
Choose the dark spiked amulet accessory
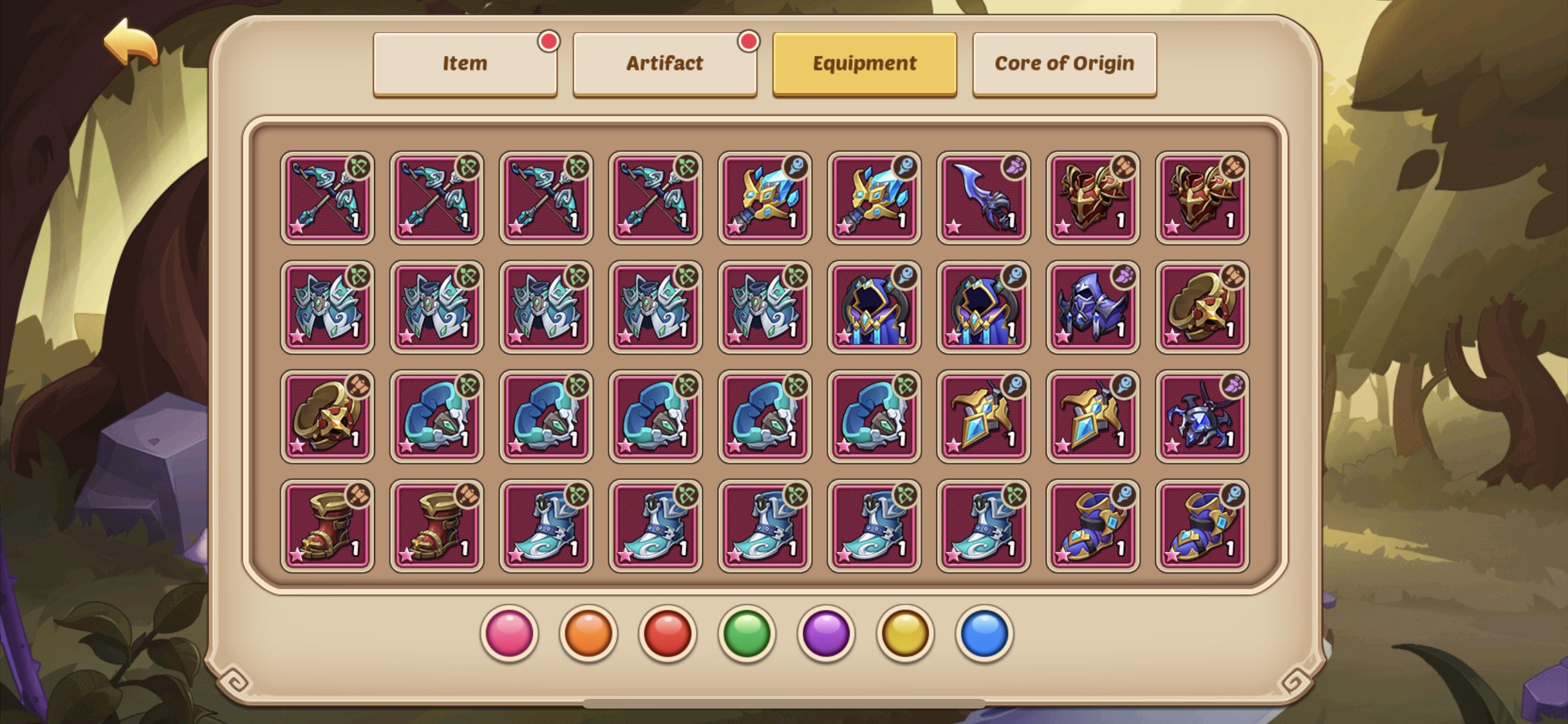pos(1202,416)
